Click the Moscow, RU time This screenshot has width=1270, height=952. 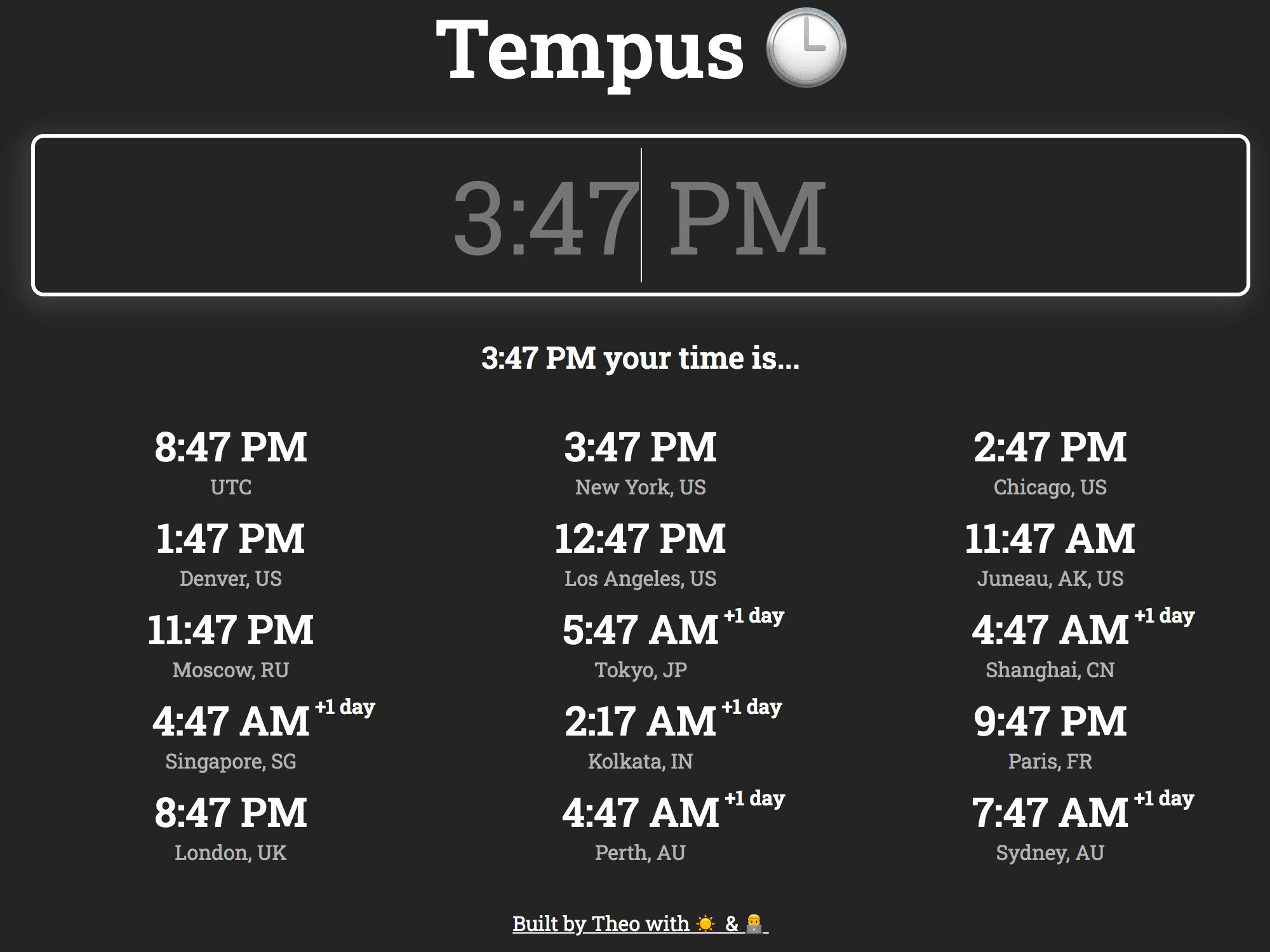coord(231,630)
